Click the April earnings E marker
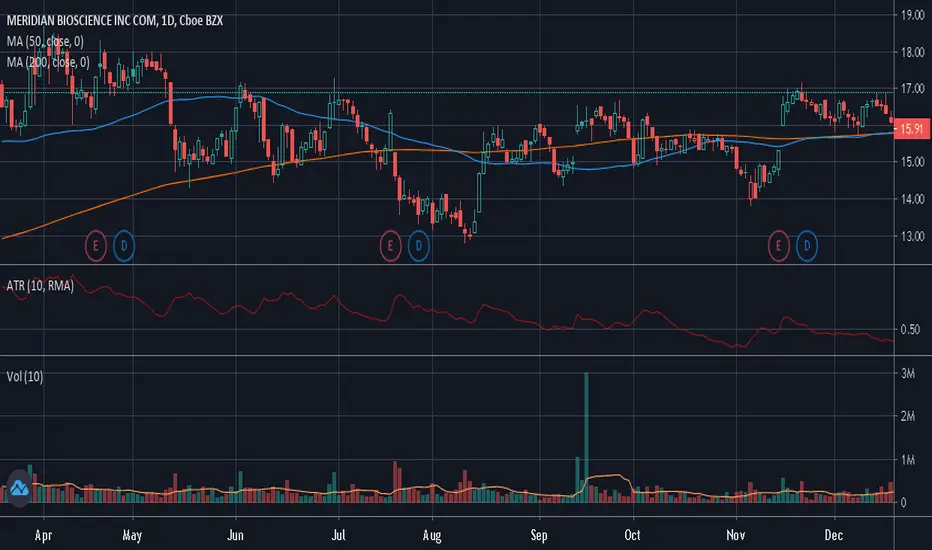The image size is (932, 550). tap(95, 246)
